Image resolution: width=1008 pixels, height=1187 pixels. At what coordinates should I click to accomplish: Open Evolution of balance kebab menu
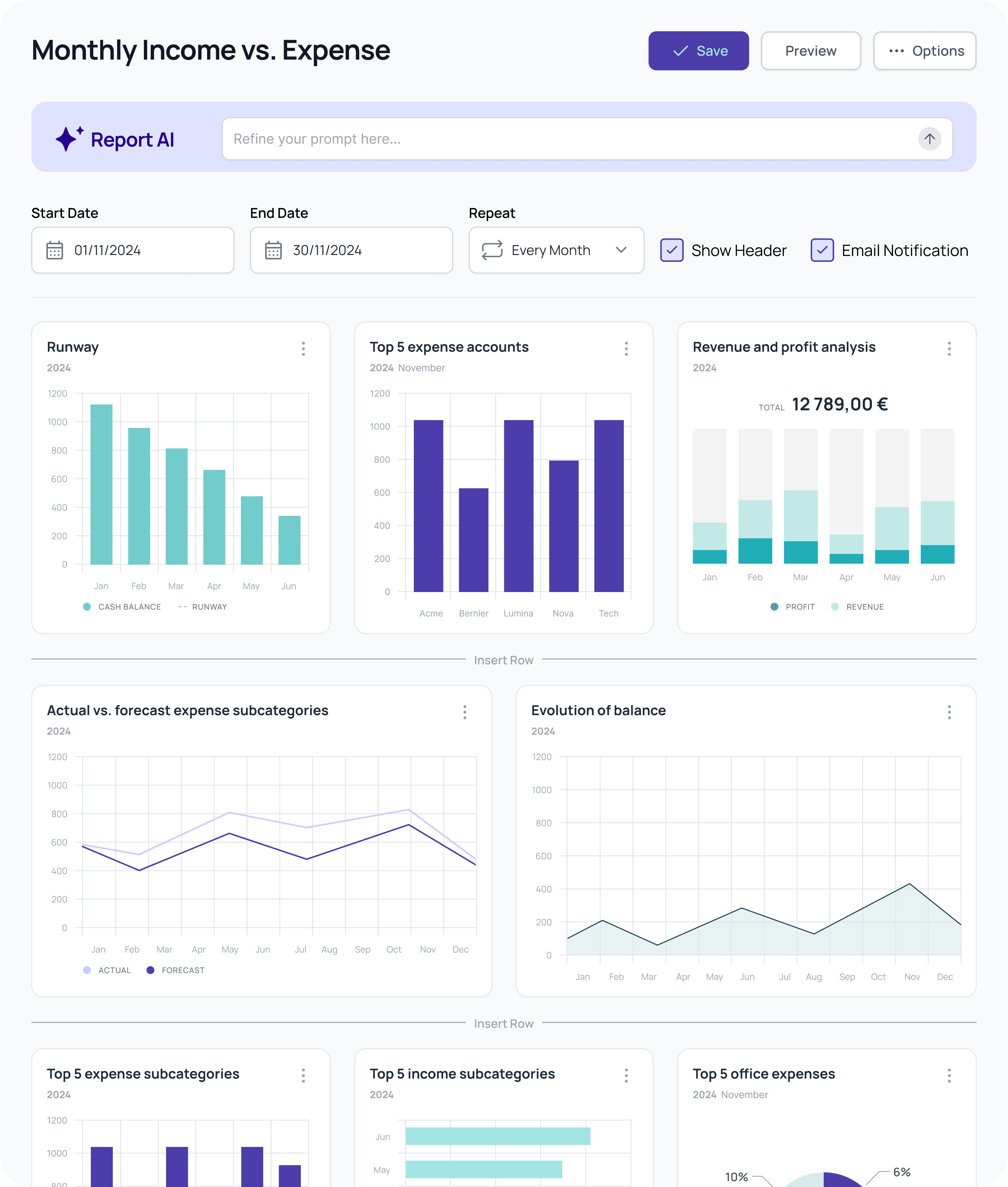coord(949,712)
